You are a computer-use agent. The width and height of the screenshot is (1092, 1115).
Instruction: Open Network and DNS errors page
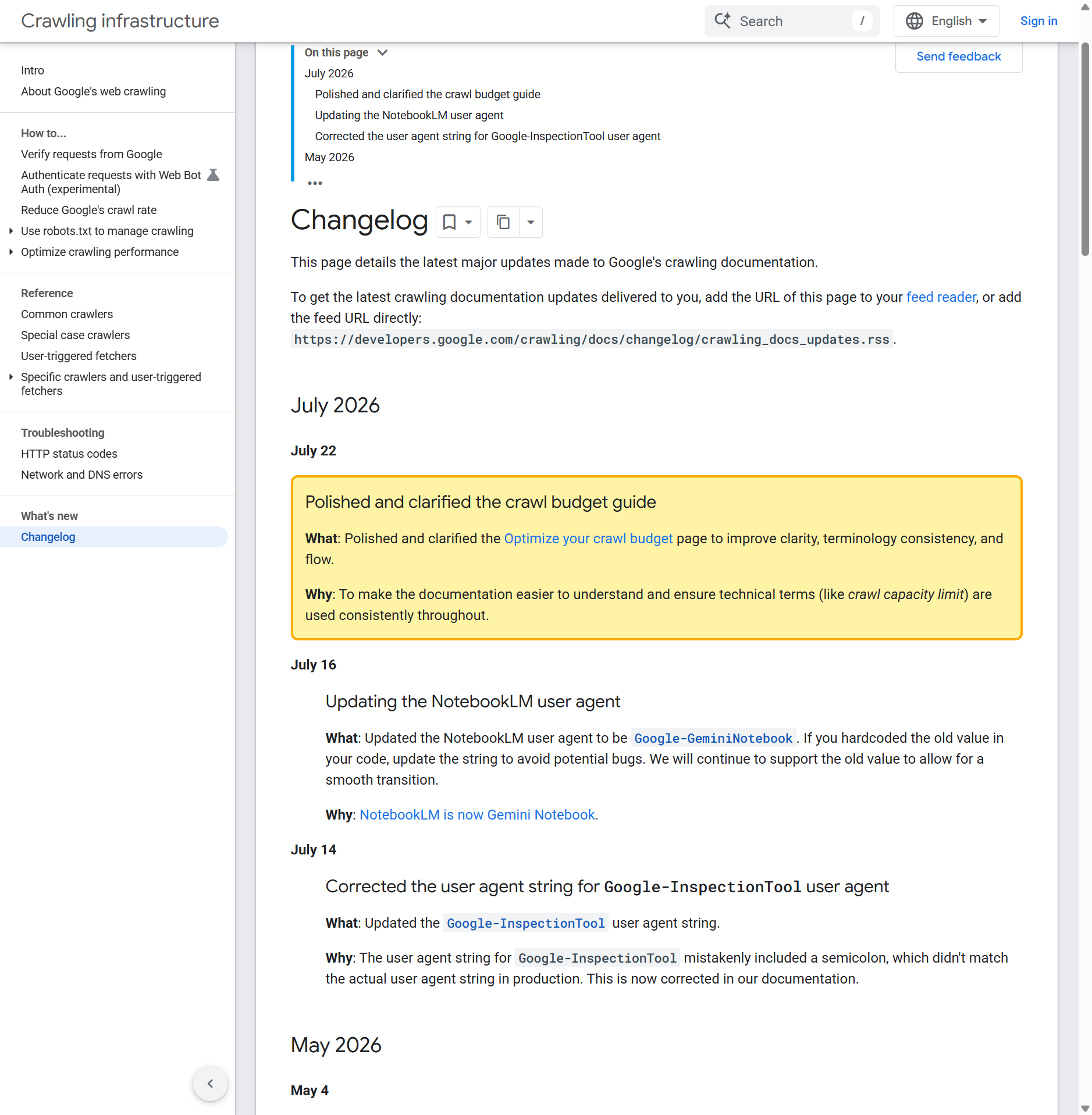(x=82, y=475)
